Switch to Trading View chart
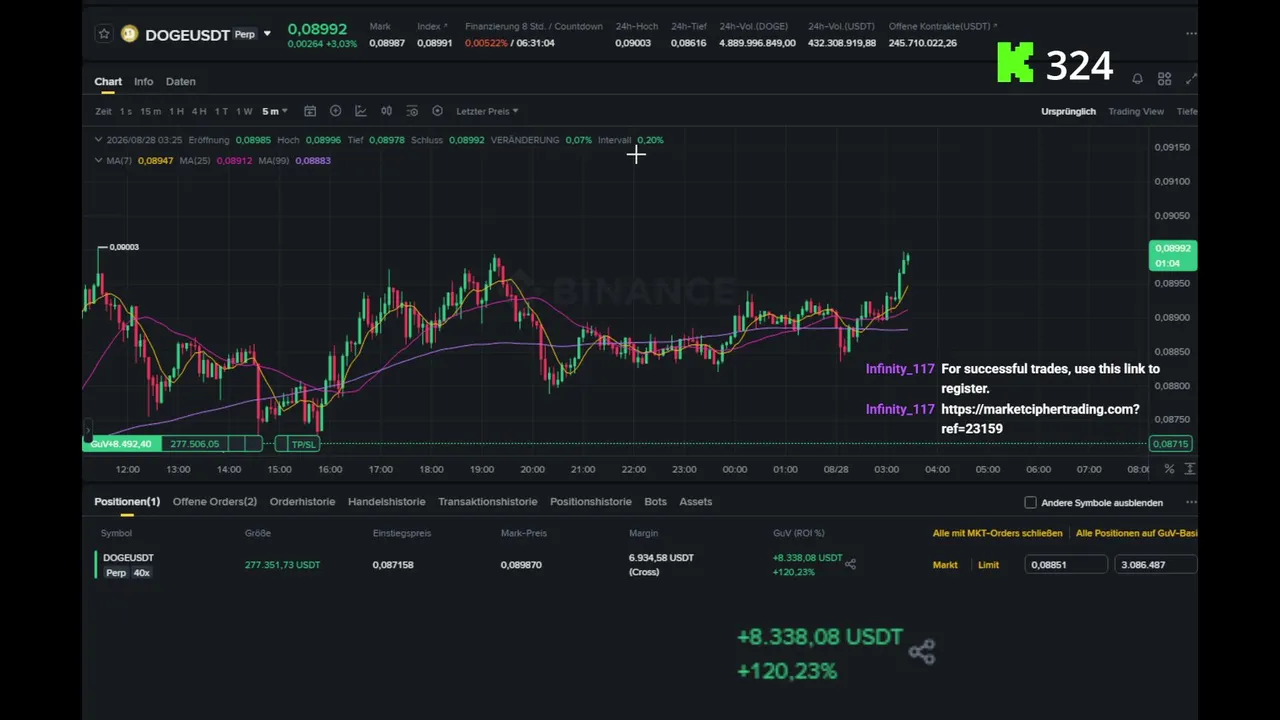Screen dimensions: 1280x720 tap(1136, 111)
